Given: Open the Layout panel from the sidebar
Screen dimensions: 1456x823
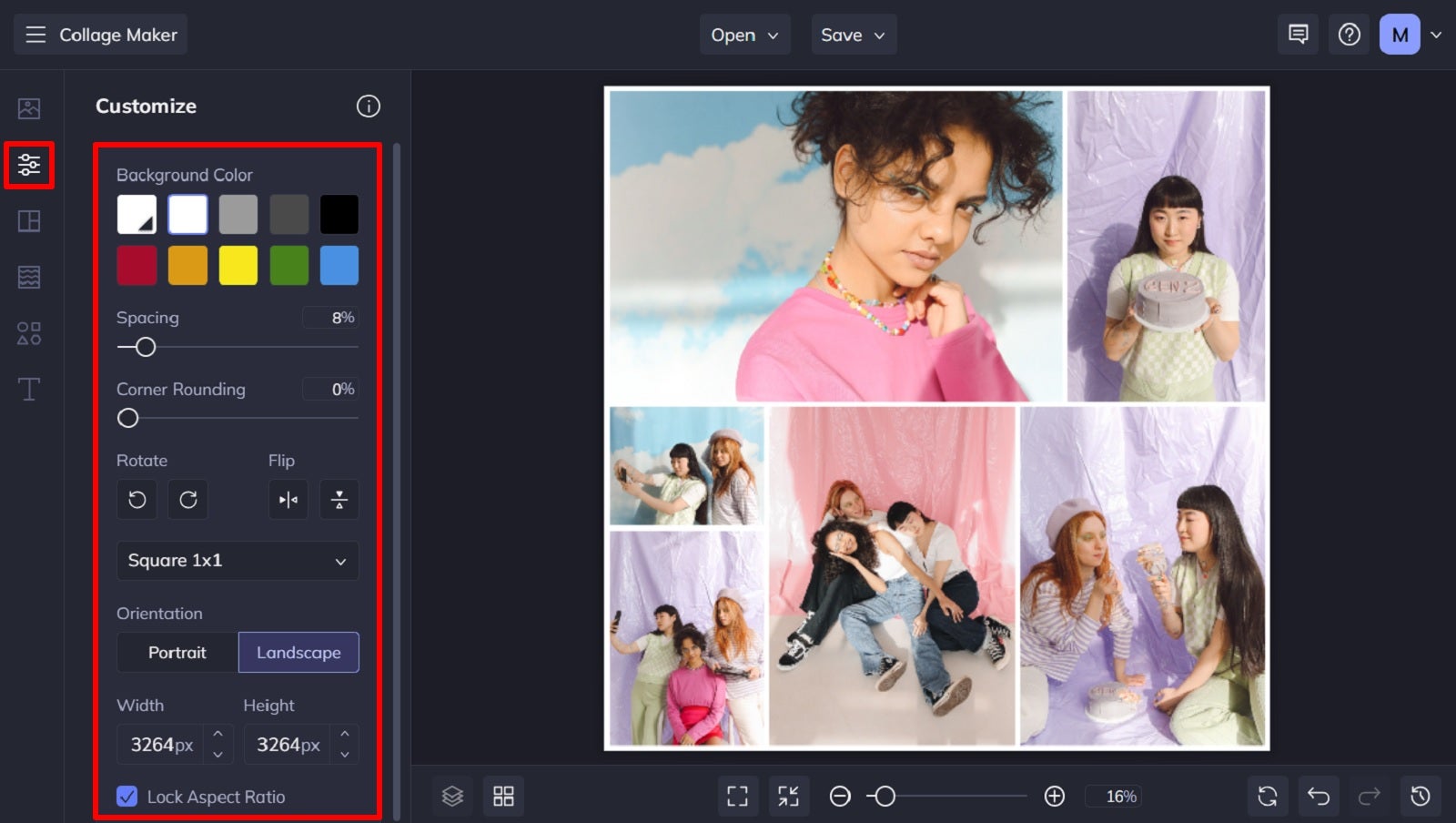Looking at the screenshot, I should (x=29, y=220).
